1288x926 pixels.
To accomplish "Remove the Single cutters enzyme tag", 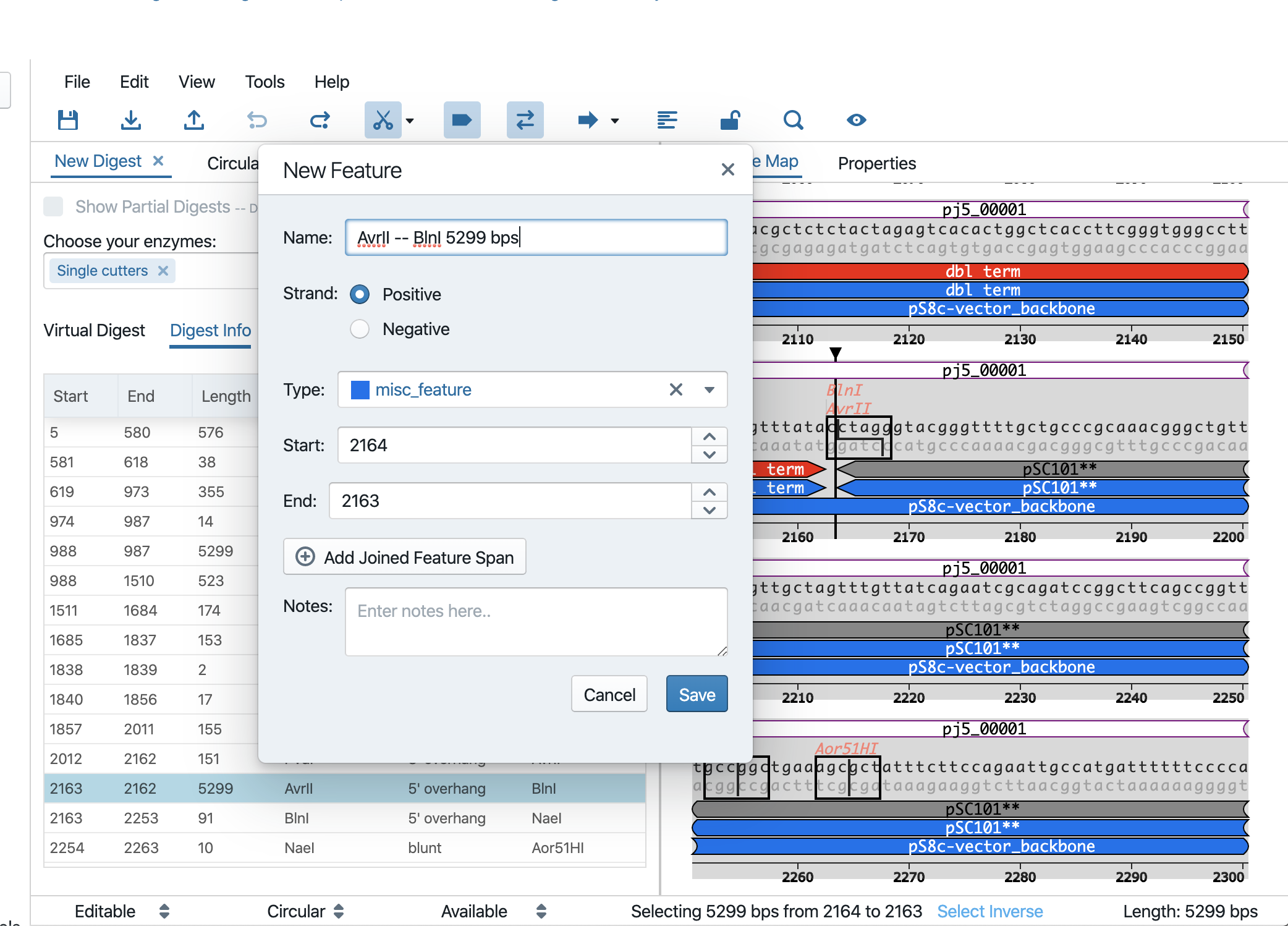I will tap(163, 271).
